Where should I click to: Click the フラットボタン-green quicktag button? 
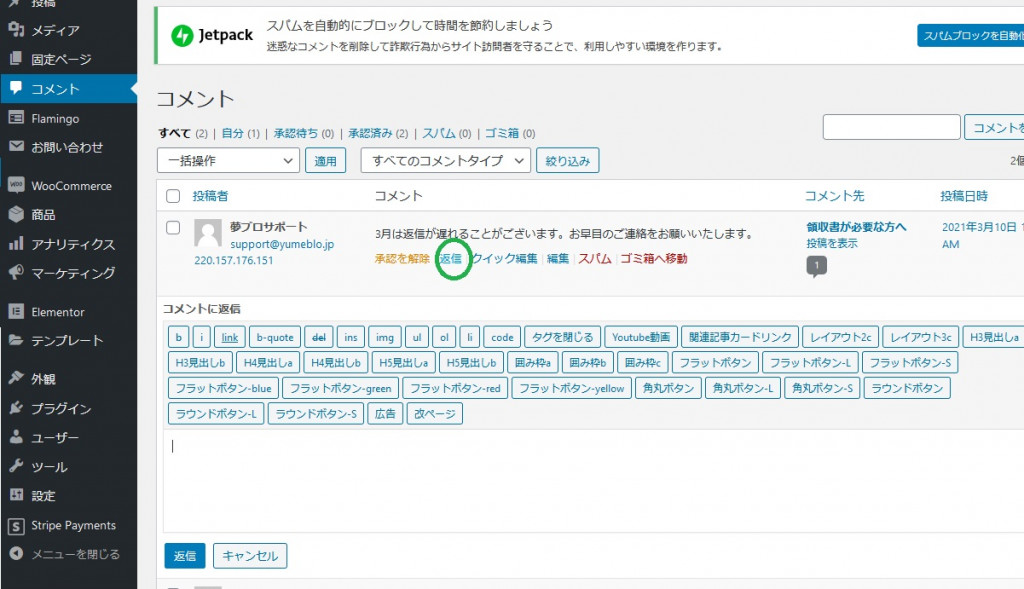coord(340,388)
